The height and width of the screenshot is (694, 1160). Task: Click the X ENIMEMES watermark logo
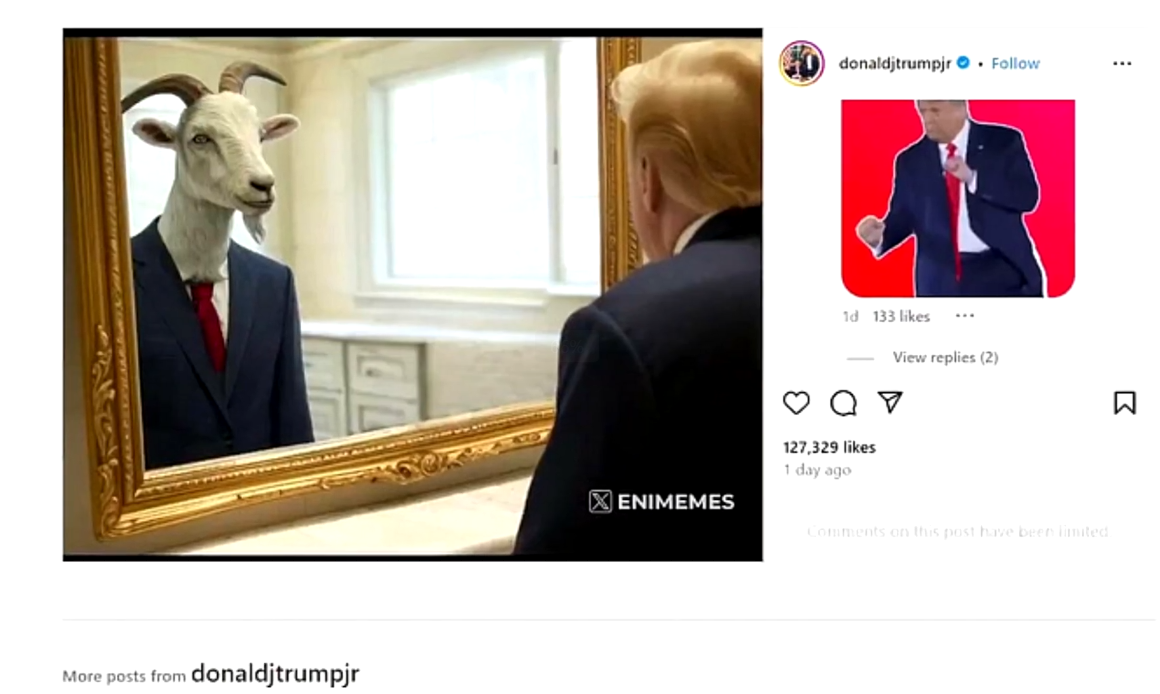point(661,502)
